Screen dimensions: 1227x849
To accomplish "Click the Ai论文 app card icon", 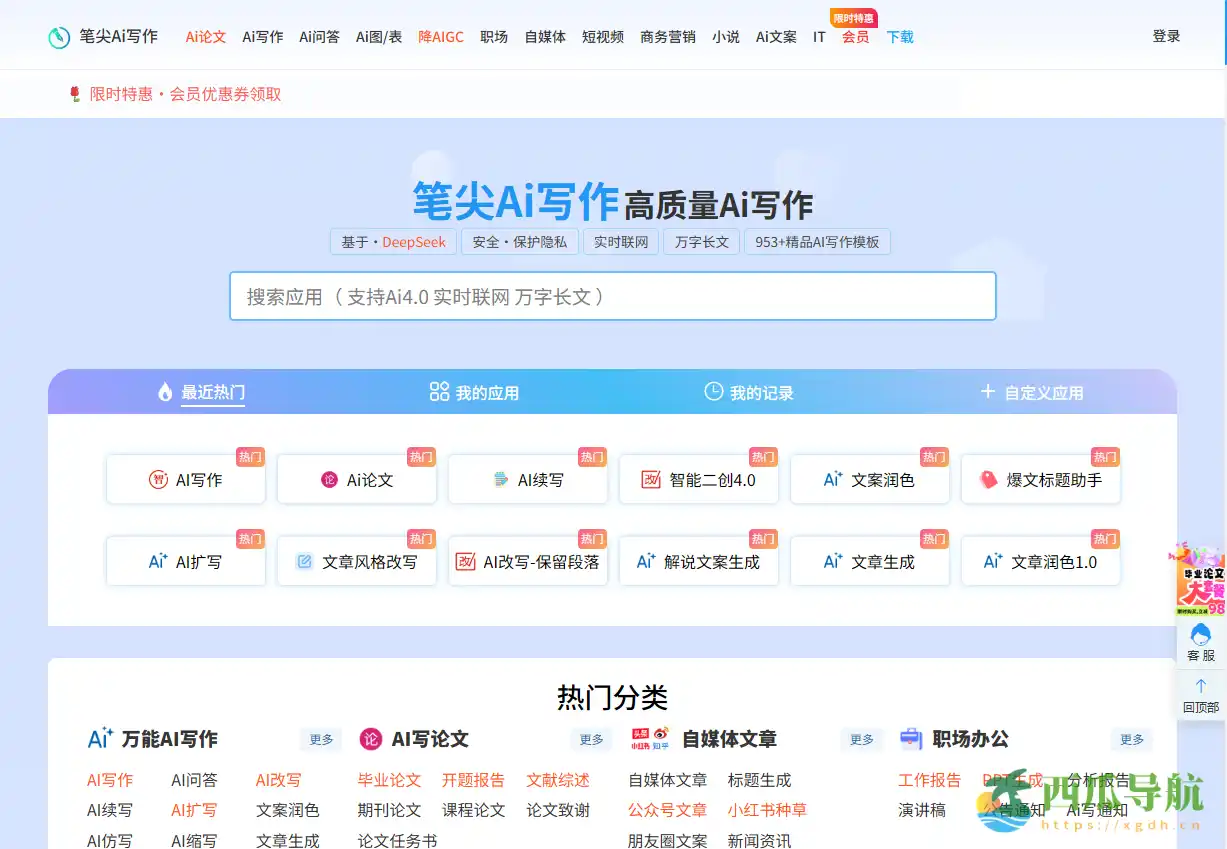I will [x=329, y=480].
